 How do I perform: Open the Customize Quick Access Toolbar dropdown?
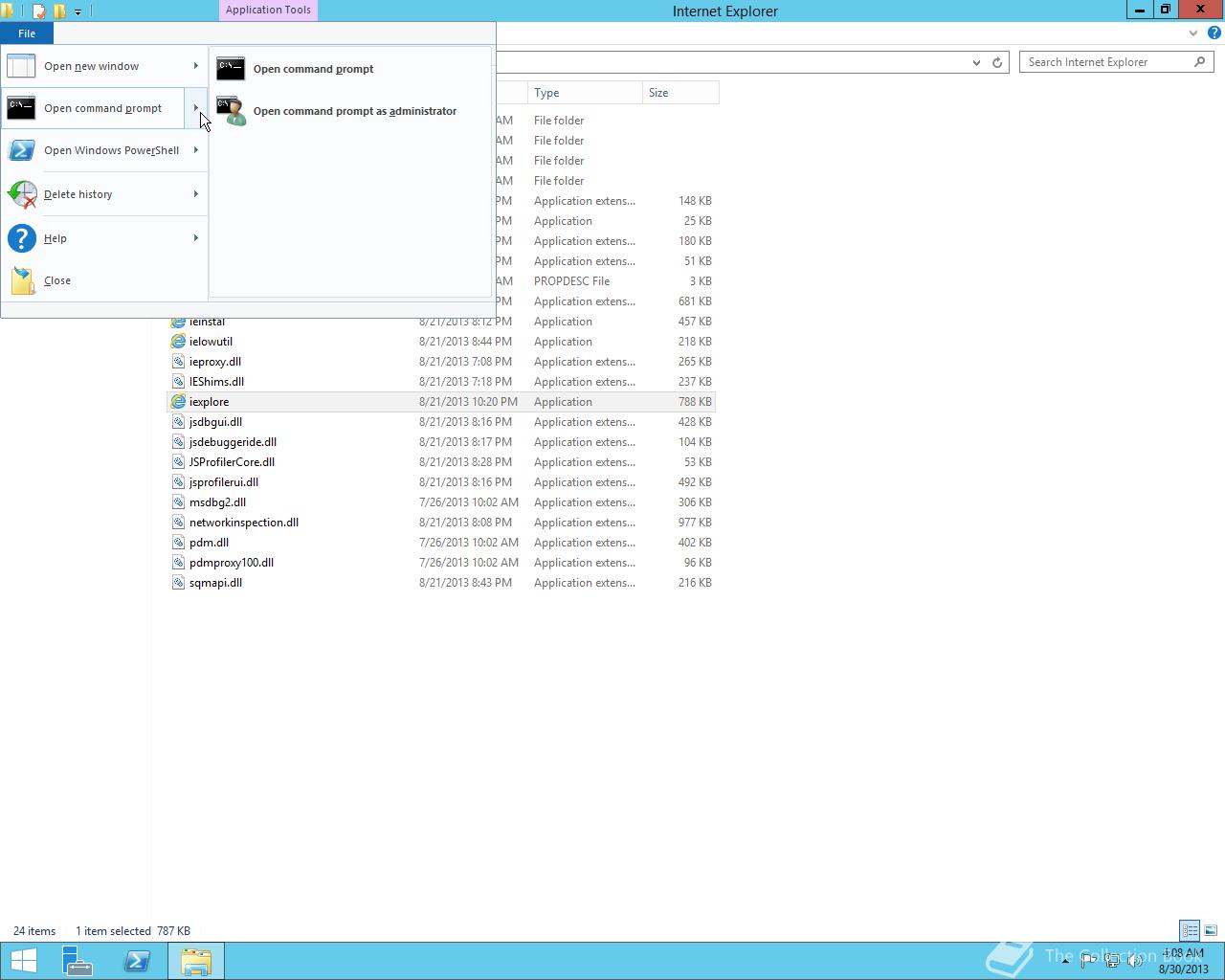click(x=78, y=12)
